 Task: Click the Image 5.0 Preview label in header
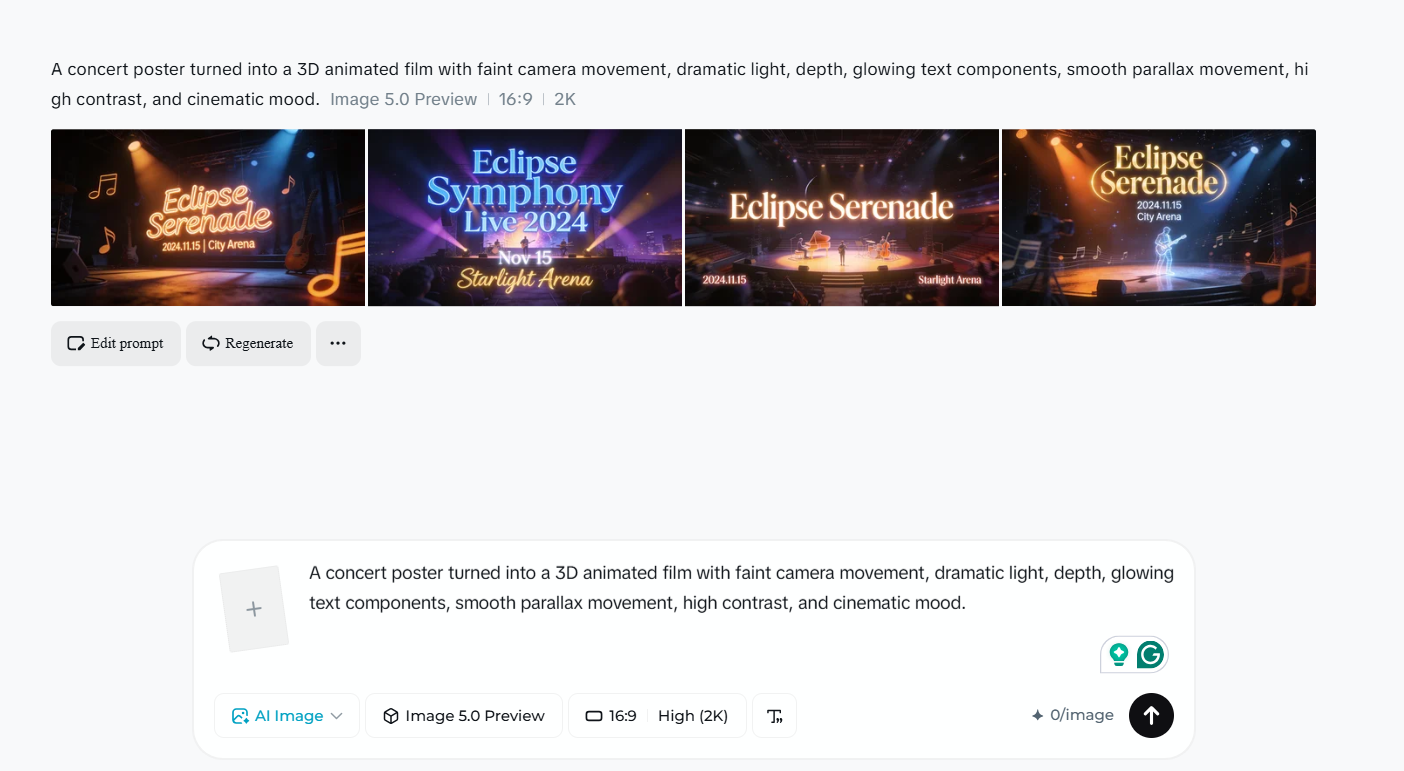[403, 99]
